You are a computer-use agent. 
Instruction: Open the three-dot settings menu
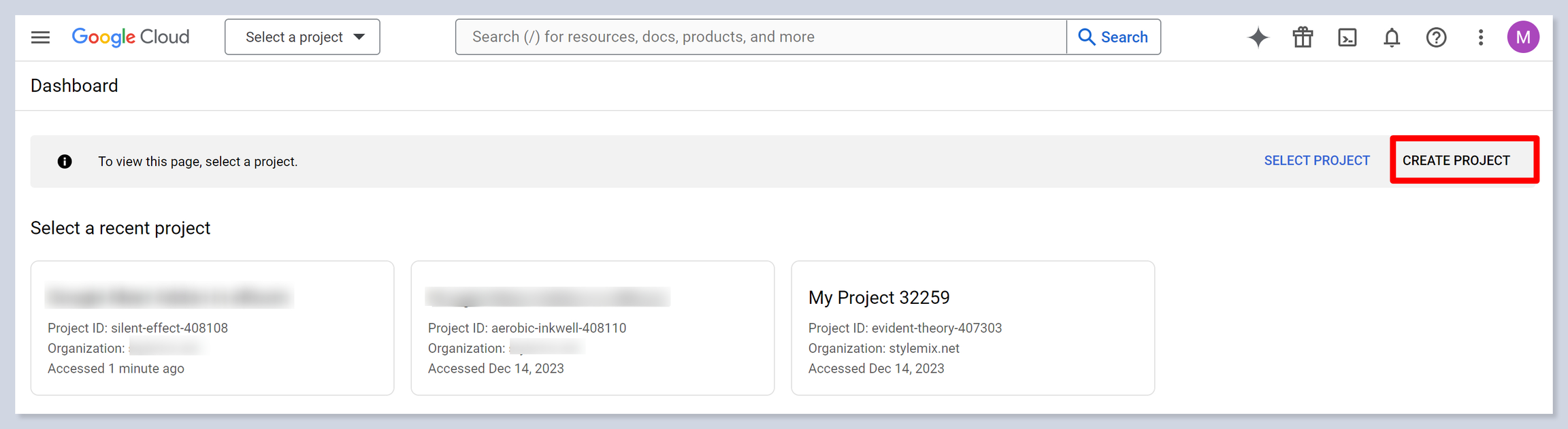pyautogui.click(x=1480, y=37)
